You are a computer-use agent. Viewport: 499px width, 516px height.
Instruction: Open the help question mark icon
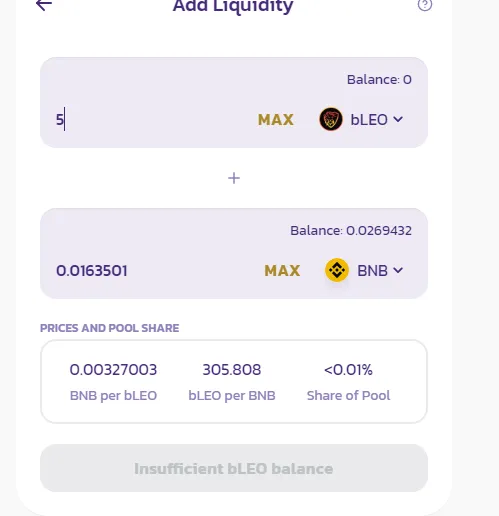point(425,5)
